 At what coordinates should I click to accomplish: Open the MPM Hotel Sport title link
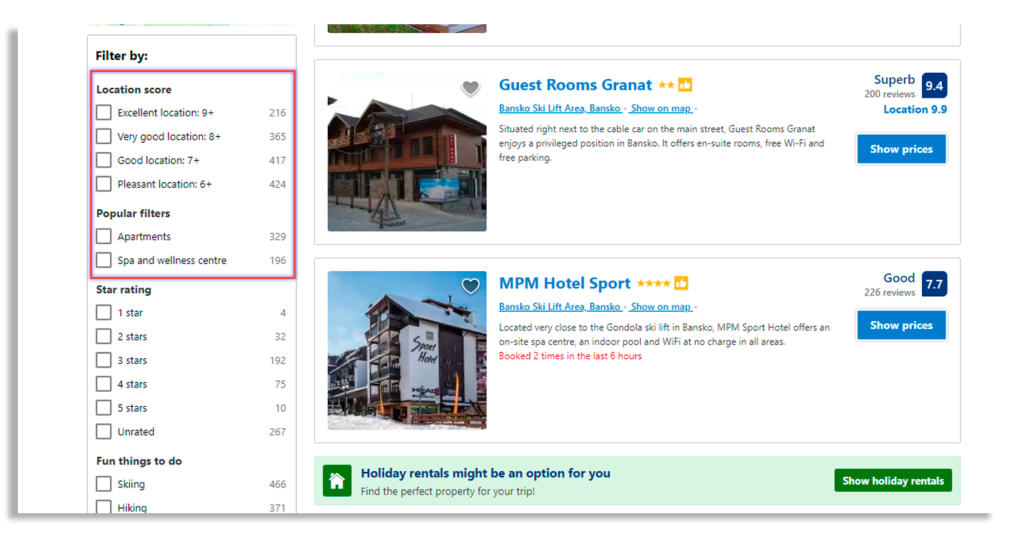tap(565, 284)
